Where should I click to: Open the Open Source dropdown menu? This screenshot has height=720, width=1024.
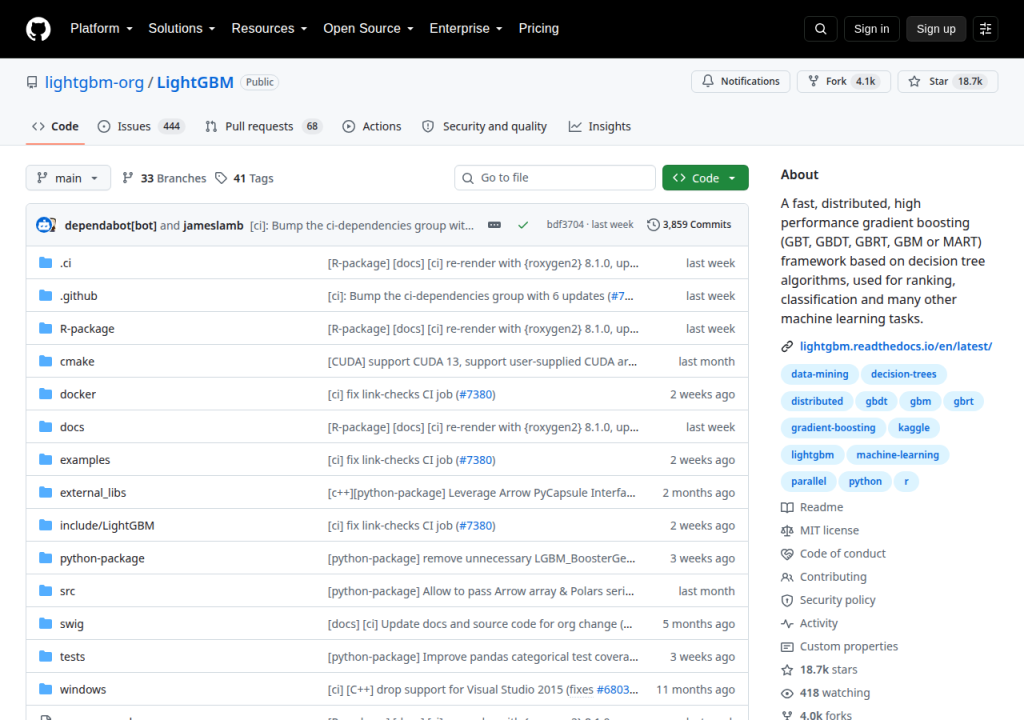(368, 29)
